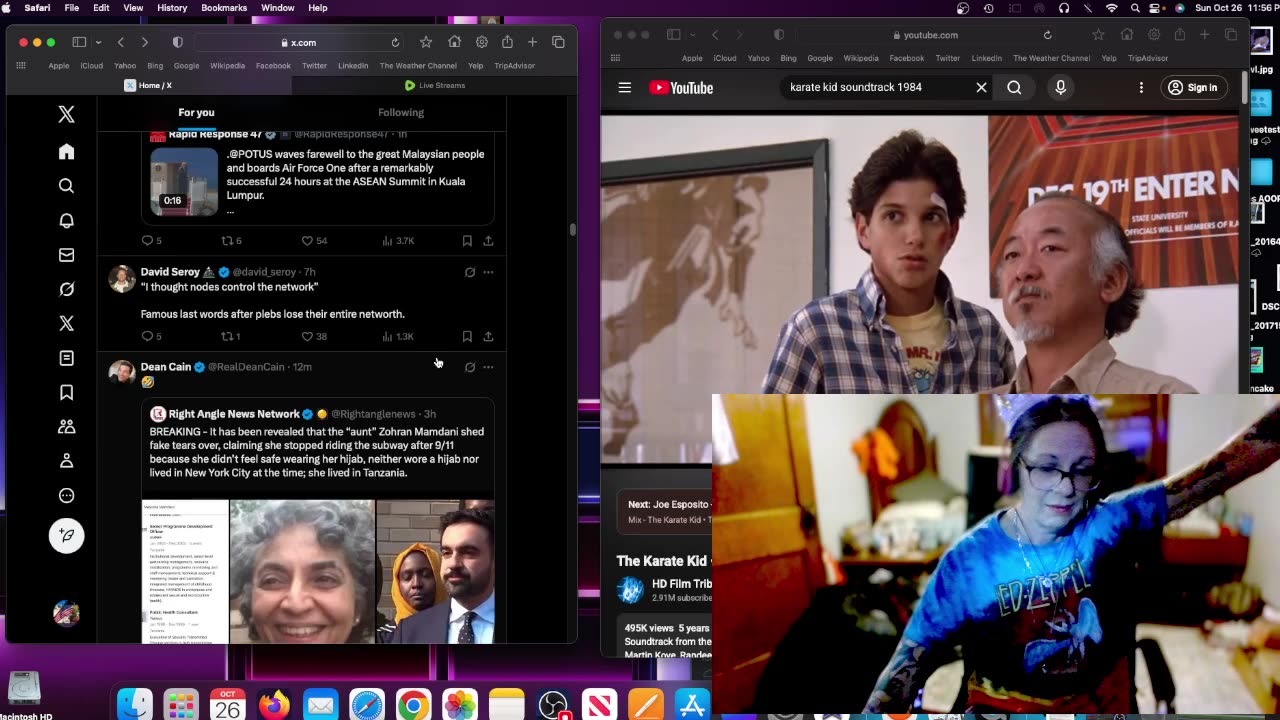Screen dimensions: 1280x720
Task: Submit the YouTube search
Action: (1014, 88)
